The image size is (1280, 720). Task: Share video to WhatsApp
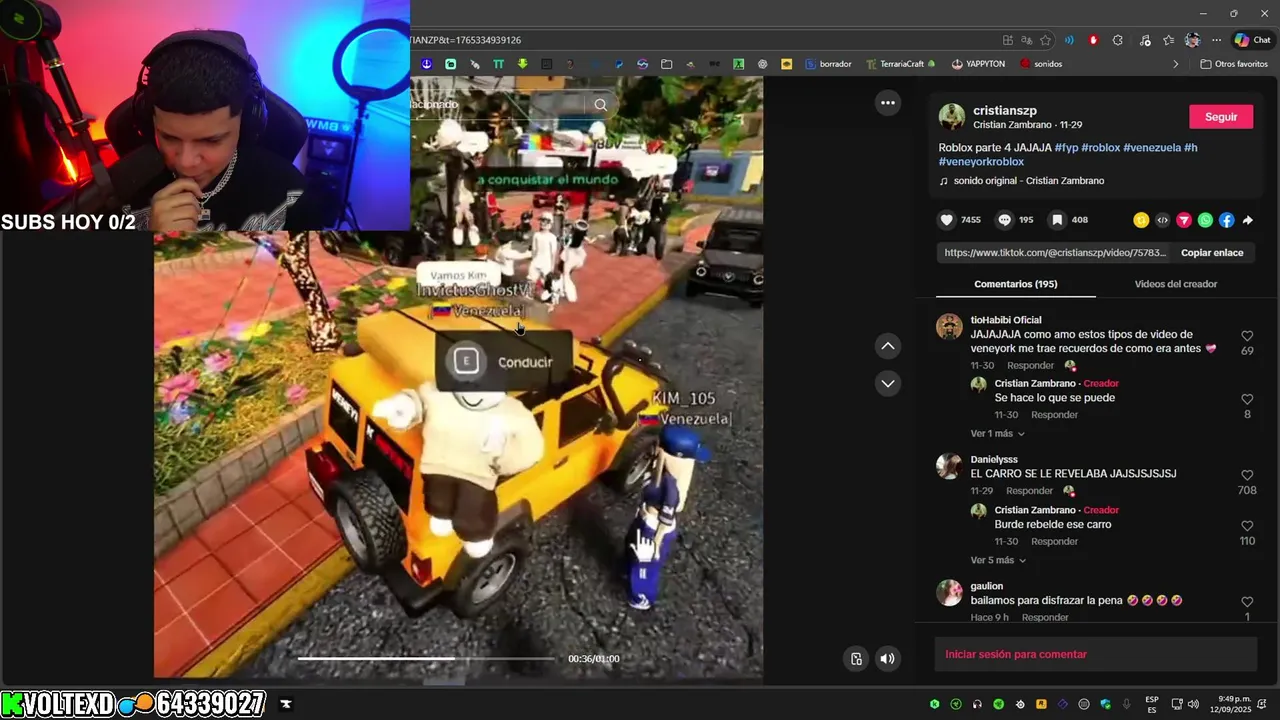(1205, 220)
